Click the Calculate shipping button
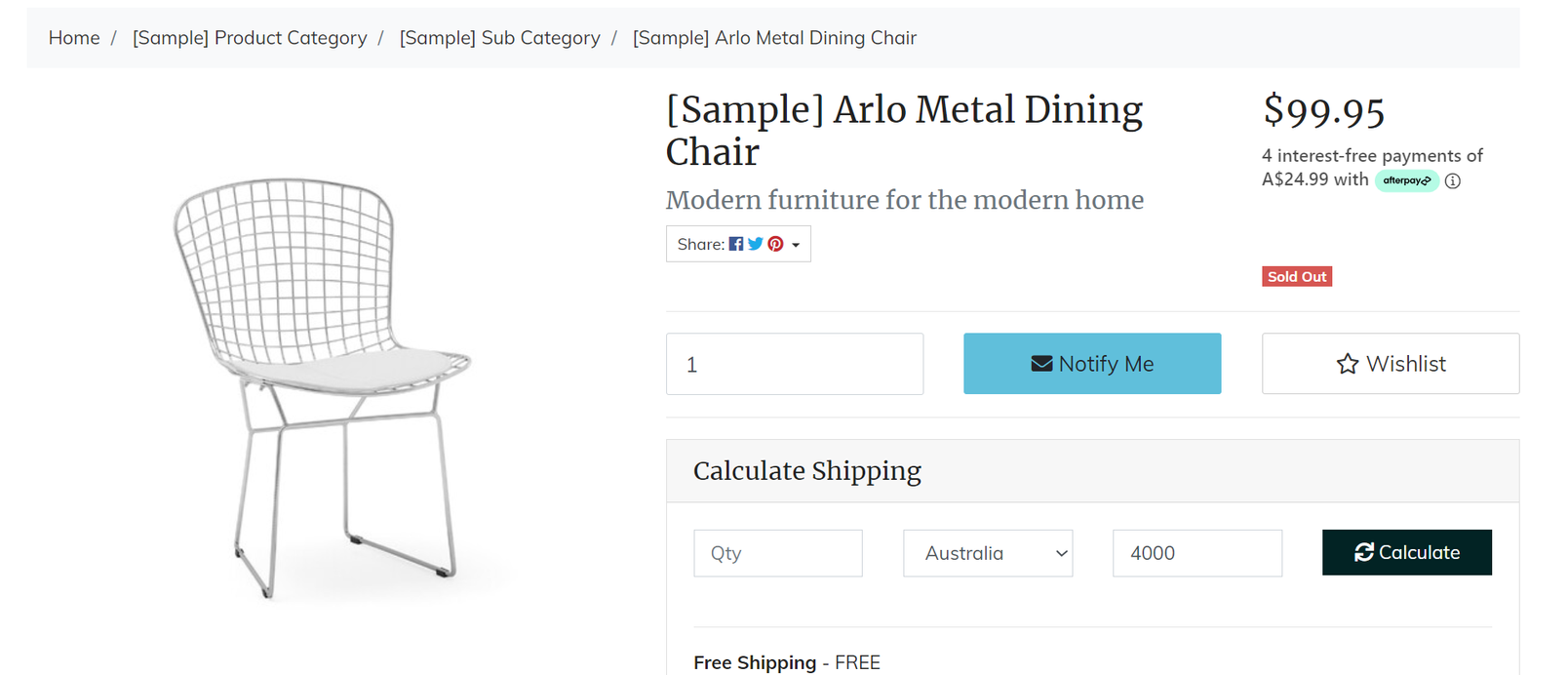1568x675 pixels. [1406, 552]
